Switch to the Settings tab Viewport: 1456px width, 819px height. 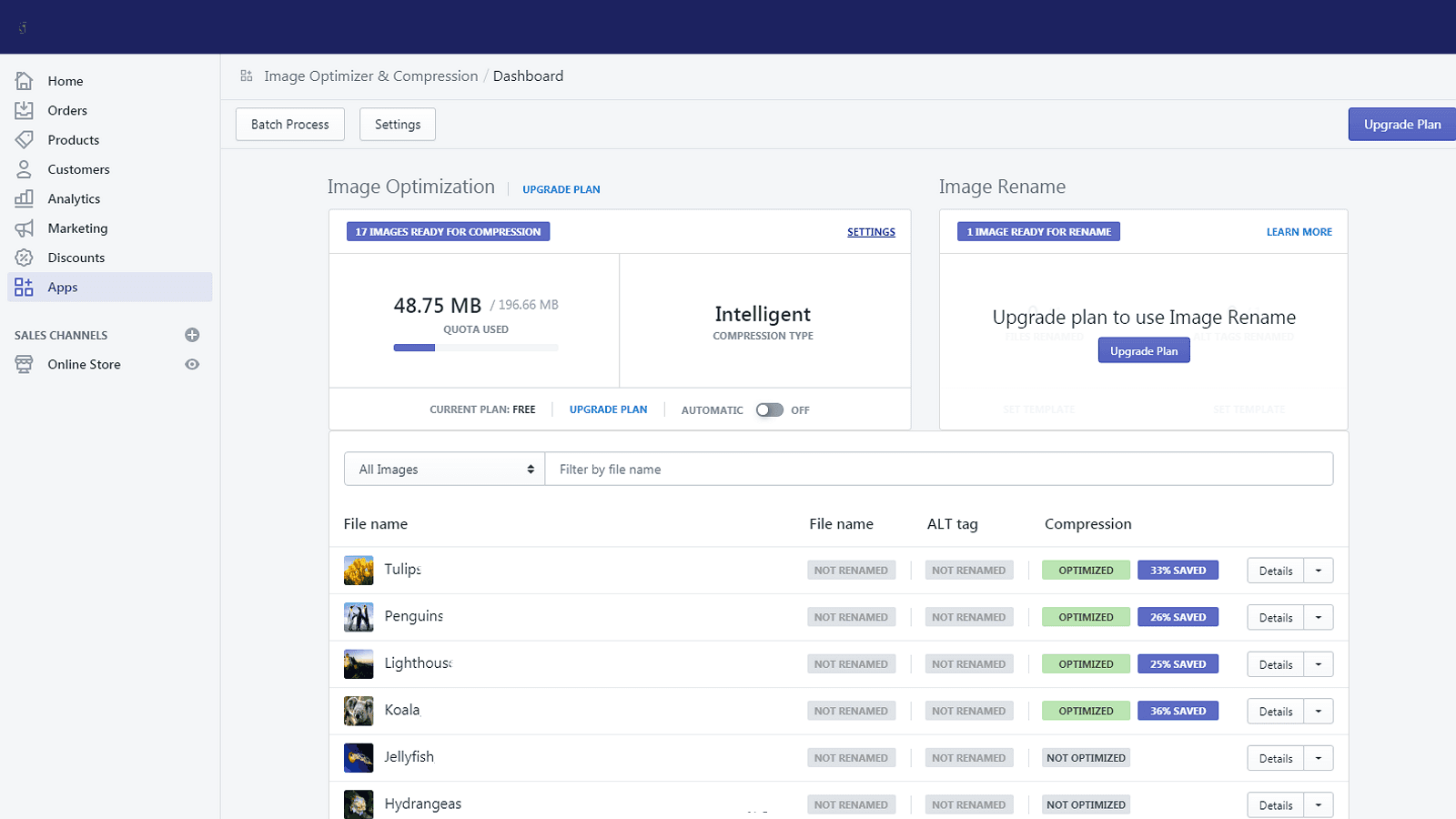point(397,124)
